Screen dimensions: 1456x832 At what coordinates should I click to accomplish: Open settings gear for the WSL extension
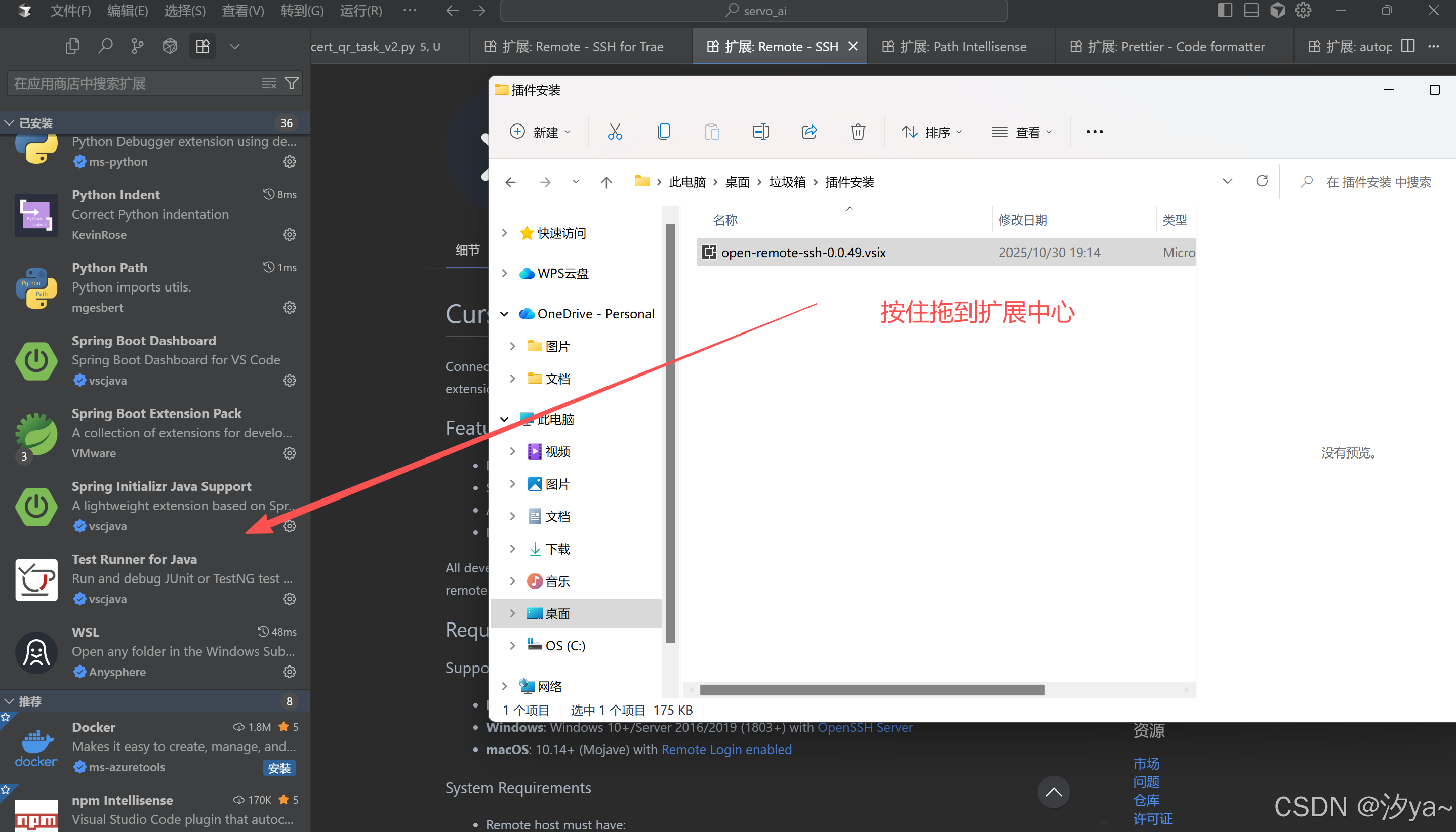[289, 672]
